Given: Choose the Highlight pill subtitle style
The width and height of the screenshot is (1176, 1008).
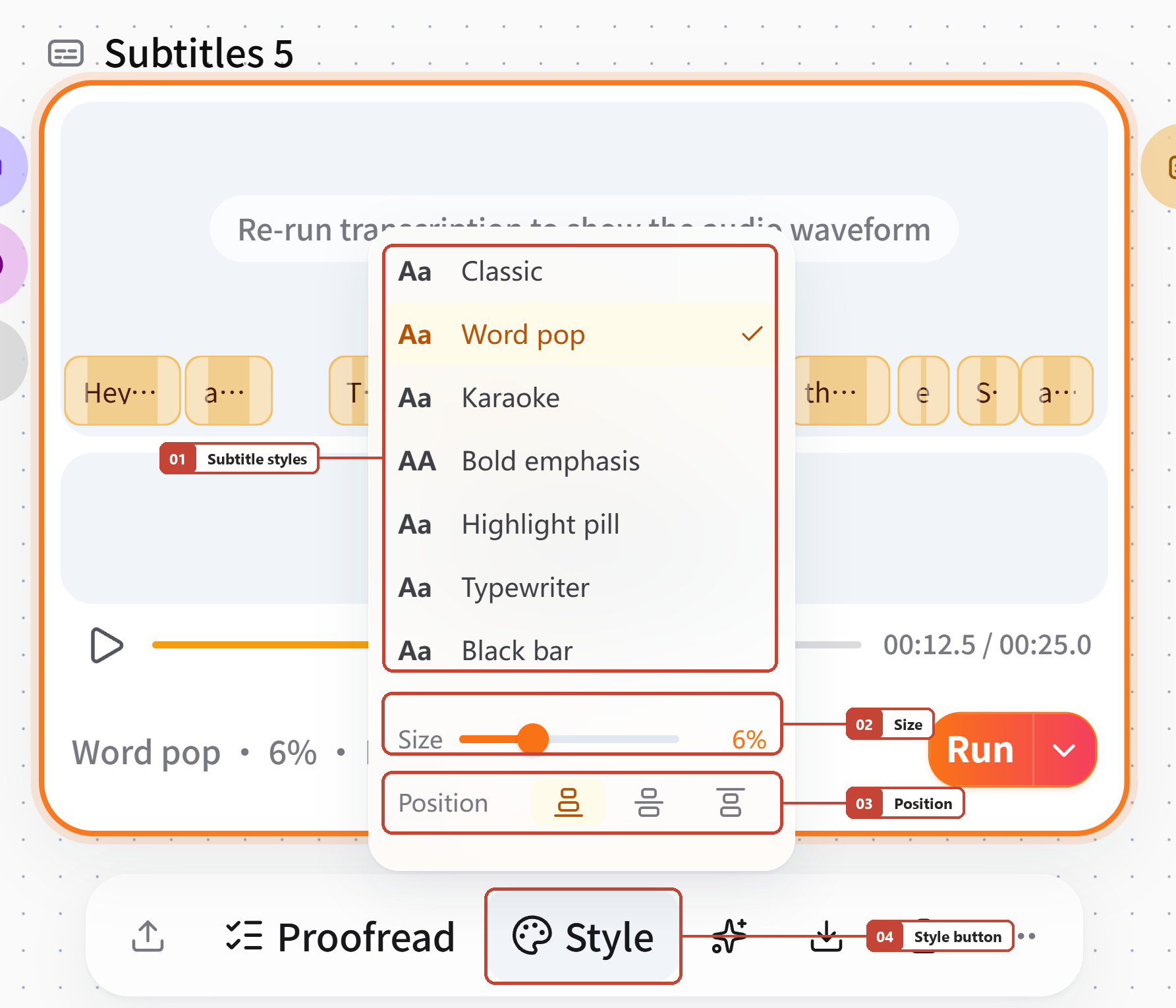Looking at the screenshot, I should (x=580, y=524).
